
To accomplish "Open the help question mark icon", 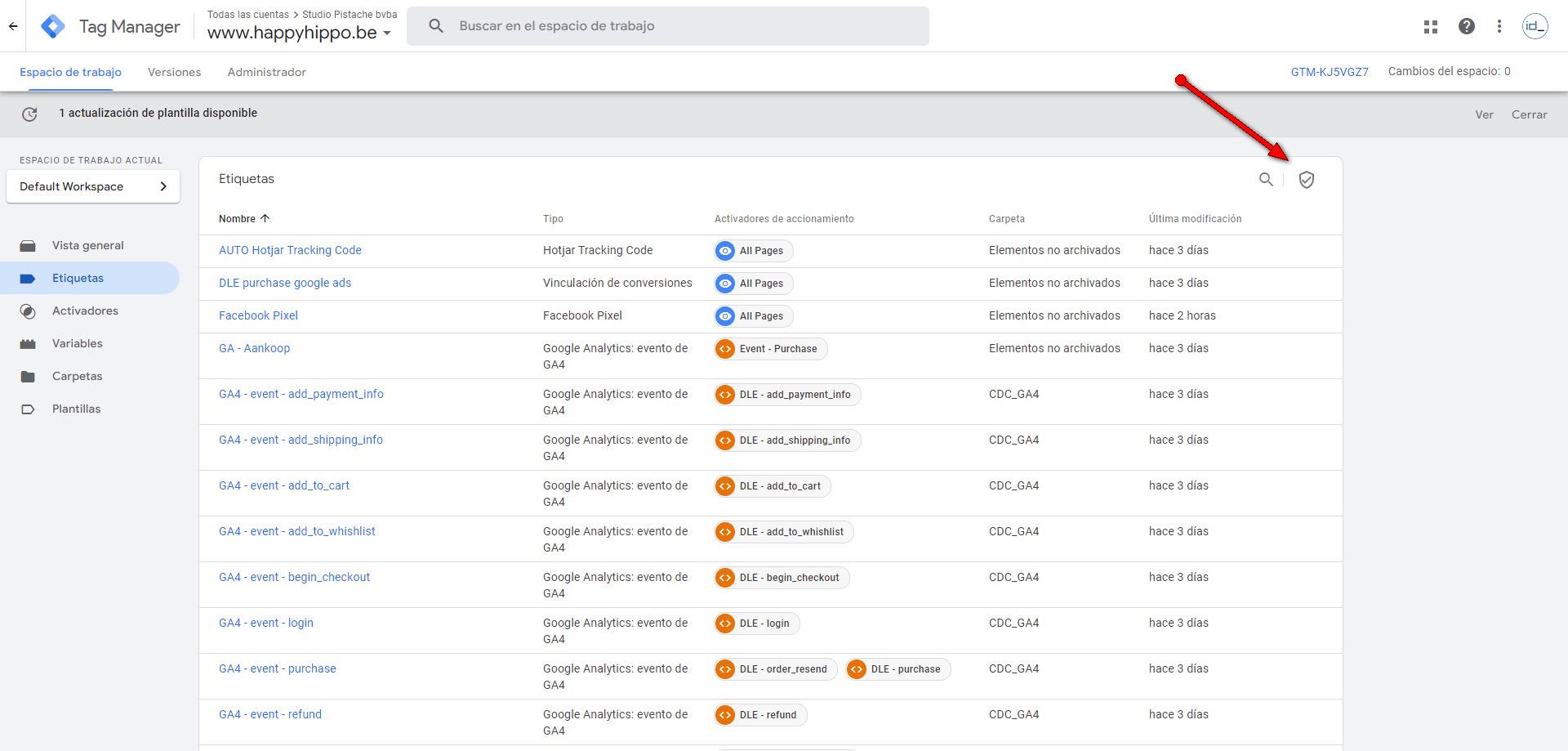I will (x=1466, y=26).
